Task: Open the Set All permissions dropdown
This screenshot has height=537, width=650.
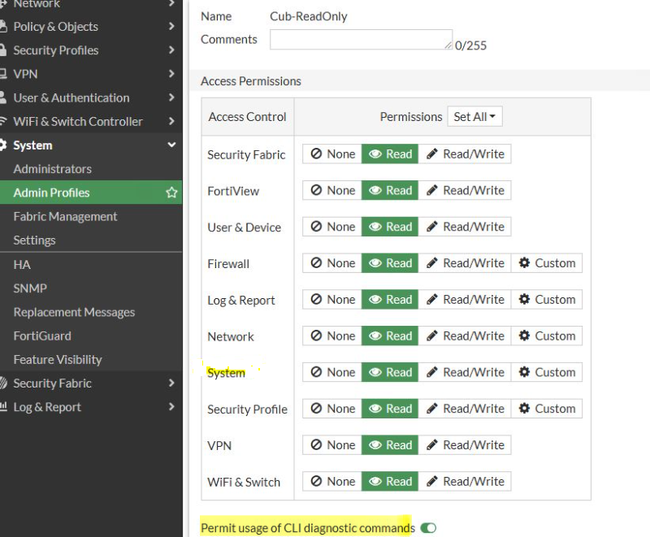Action: coord(475,117)
